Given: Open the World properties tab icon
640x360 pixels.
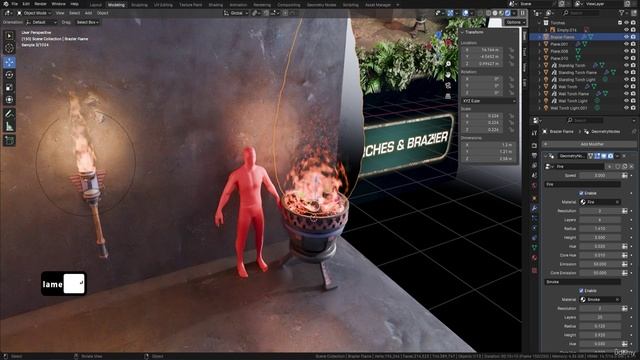Looking at the screenshot, I should coord(534,185).
